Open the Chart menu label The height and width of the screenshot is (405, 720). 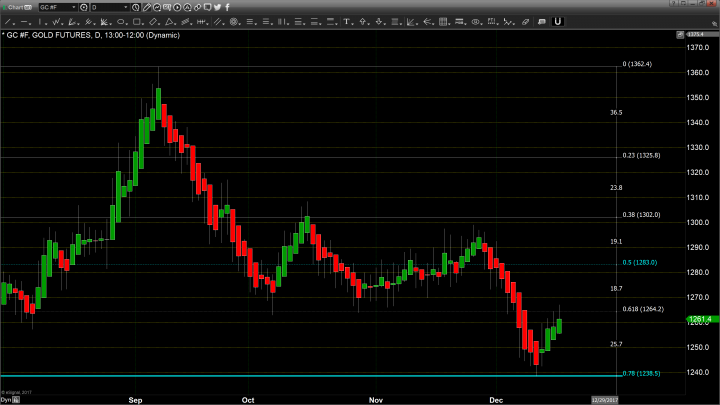(12, 7)
